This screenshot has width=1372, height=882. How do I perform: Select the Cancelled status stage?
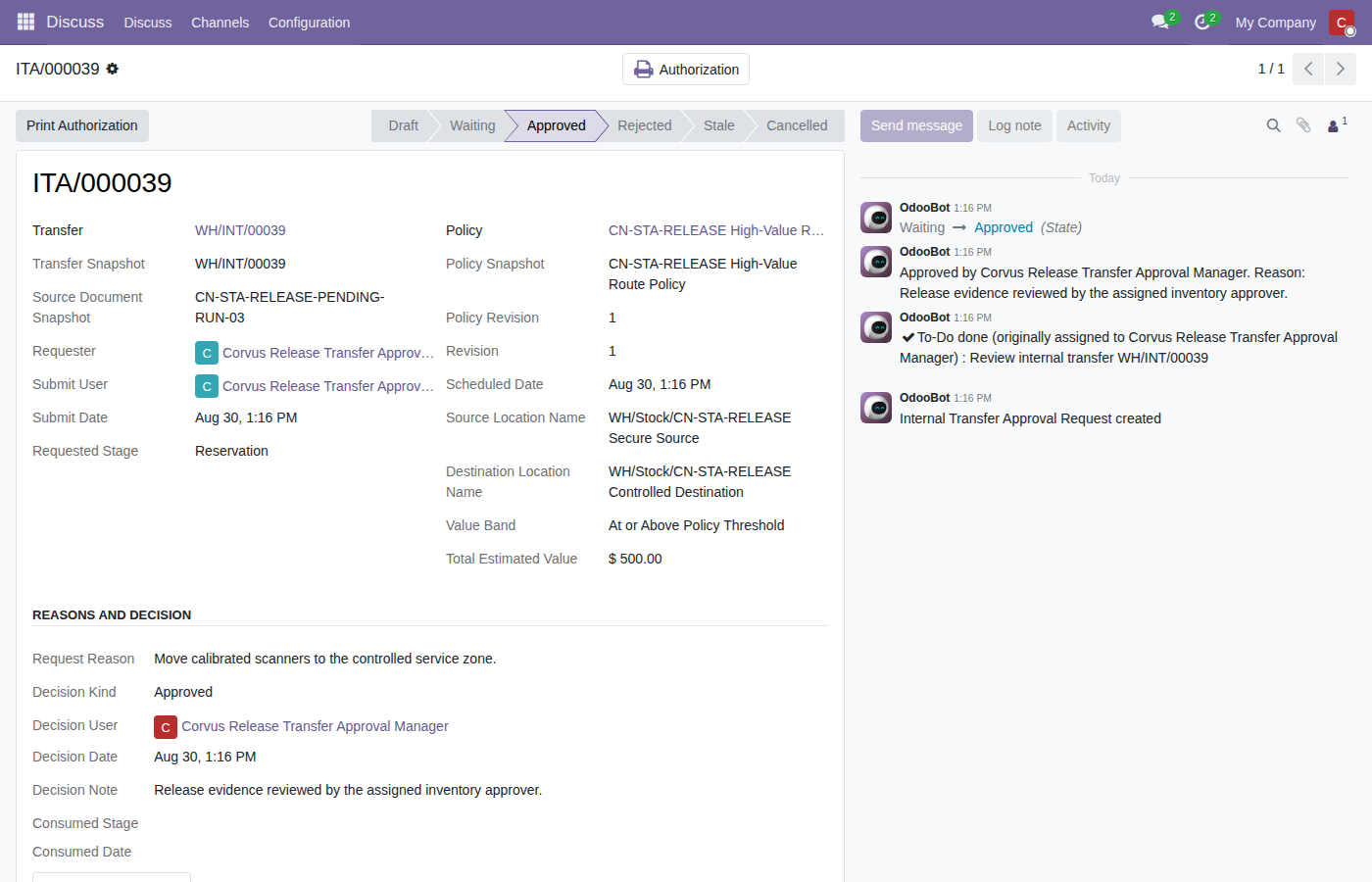click(797, 125)
